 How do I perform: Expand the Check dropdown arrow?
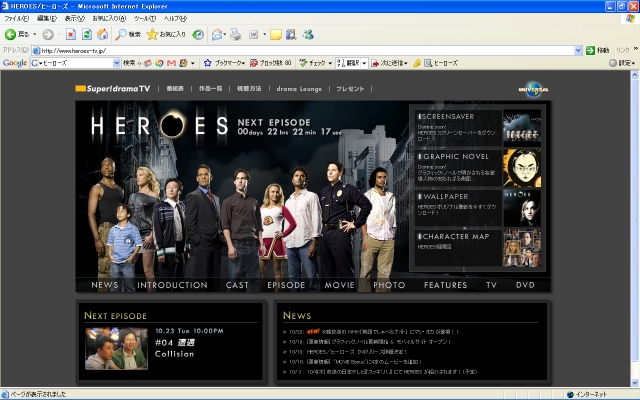[x=330, y=63]
